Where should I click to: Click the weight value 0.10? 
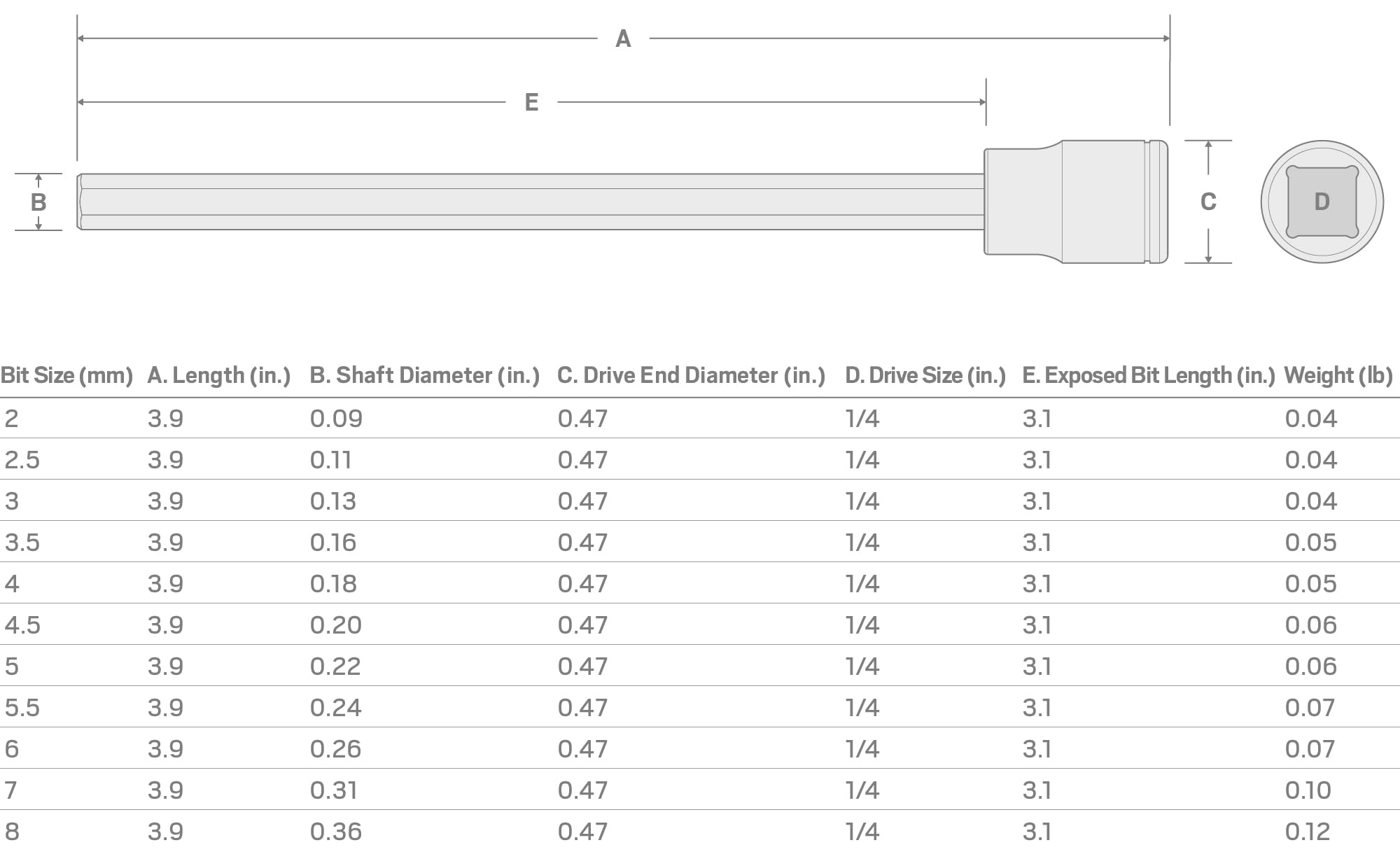1308,790
